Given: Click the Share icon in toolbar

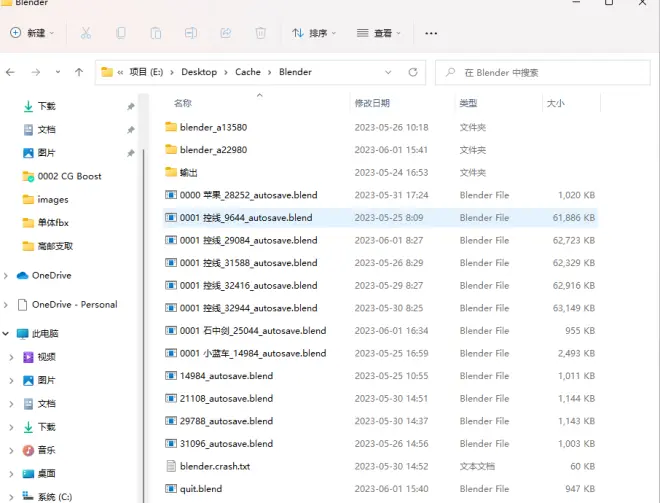Looking at the screenshot, I should [x=226, y=33].
